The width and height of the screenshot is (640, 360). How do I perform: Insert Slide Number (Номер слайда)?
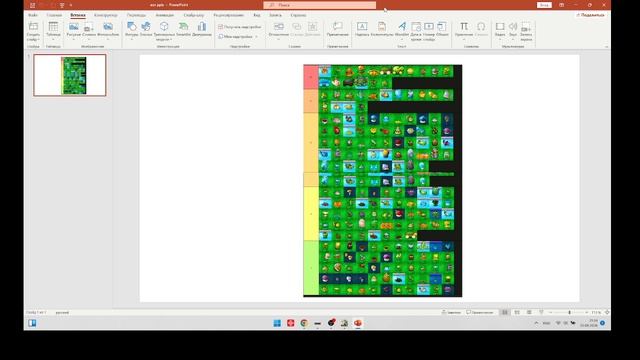click(x=429, y=31)
